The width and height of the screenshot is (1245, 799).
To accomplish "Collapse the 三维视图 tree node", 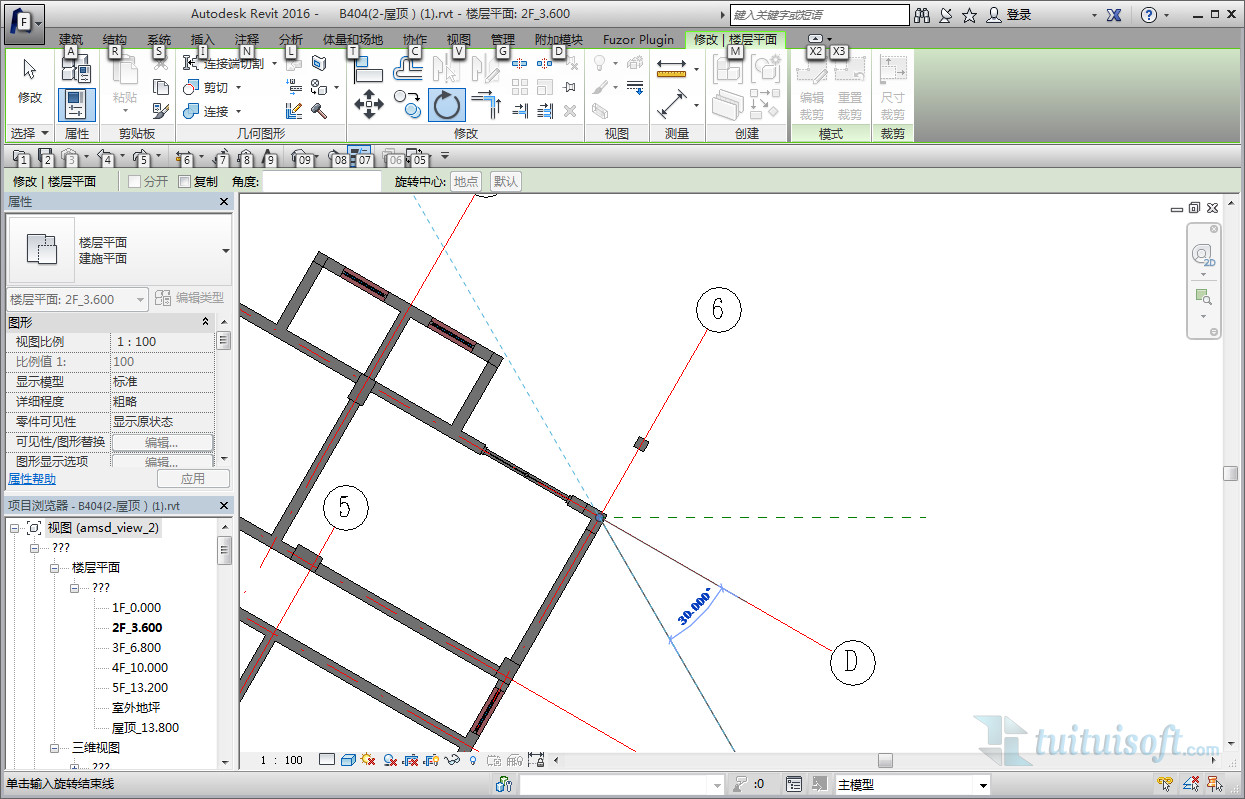I will click(x=56, y=748).
